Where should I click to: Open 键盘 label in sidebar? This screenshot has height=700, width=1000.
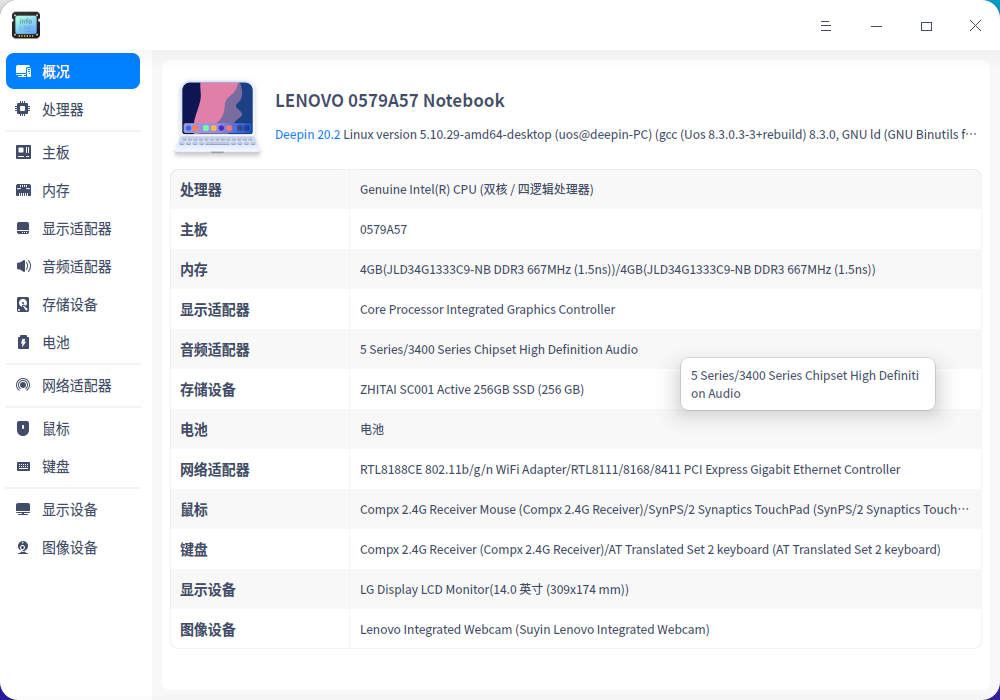pos(55,467)
